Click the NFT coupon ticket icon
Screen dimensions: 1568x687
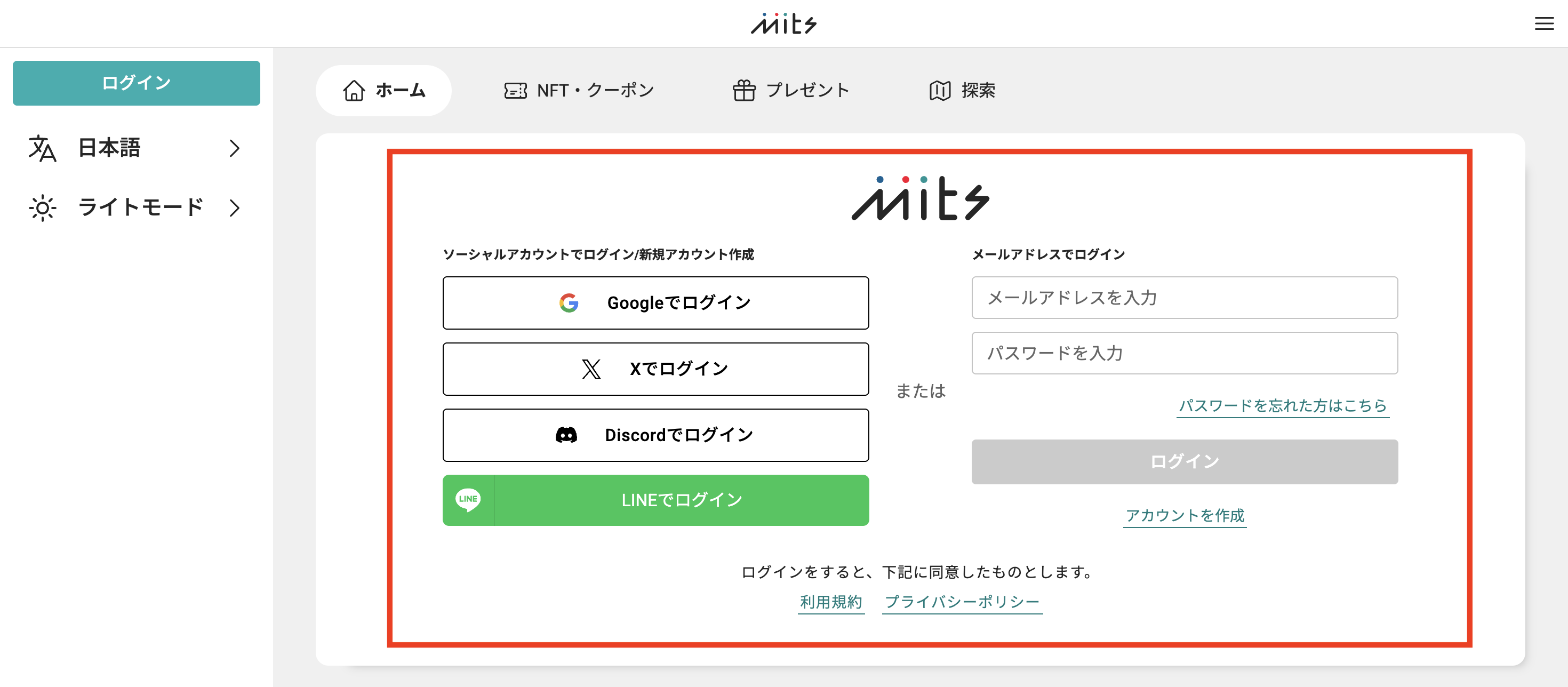tap(516, 91)
